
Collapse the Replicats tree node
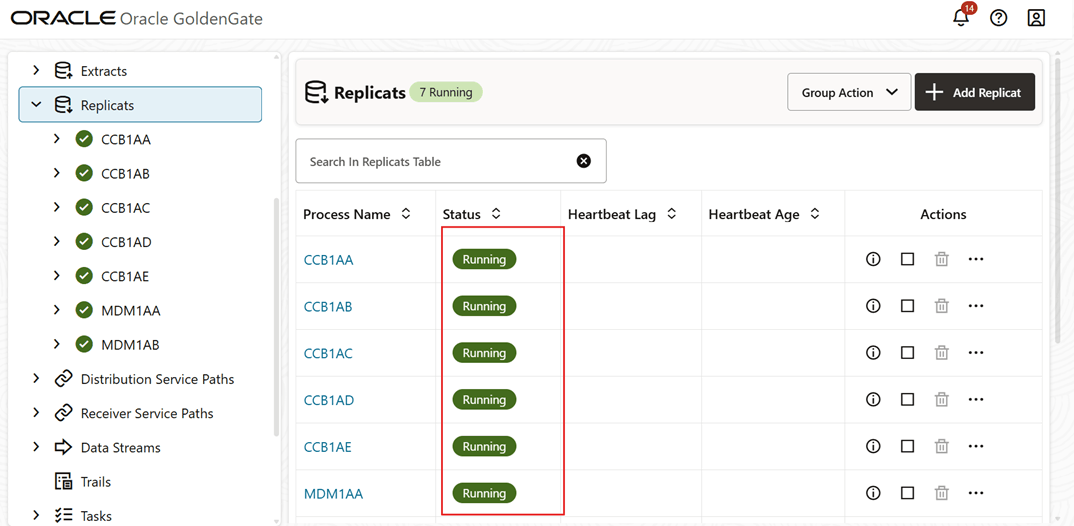pos(36,105)
